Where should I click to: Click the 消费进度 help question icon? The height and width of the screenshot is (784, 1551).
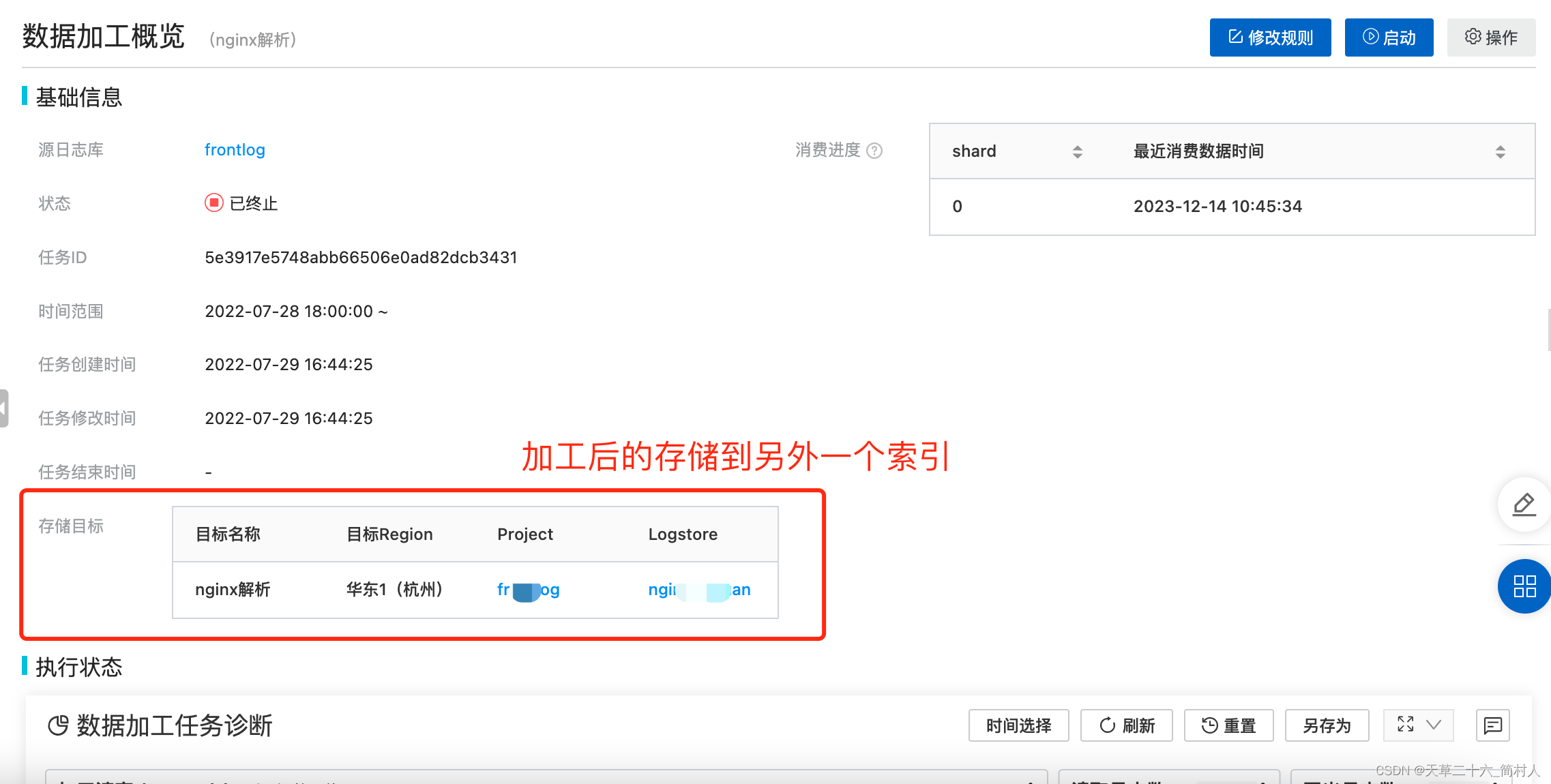pos(874,151)
